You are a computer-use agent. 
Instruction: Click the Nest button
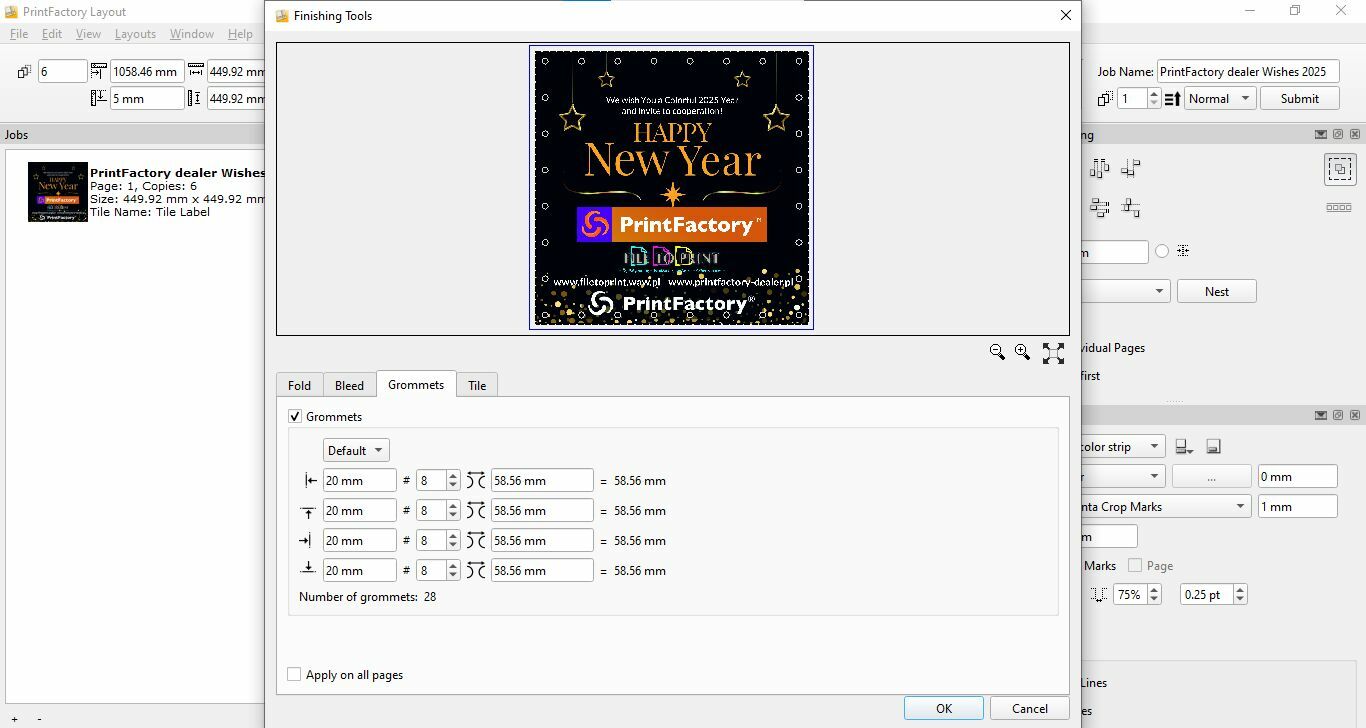coord(1217,291)
